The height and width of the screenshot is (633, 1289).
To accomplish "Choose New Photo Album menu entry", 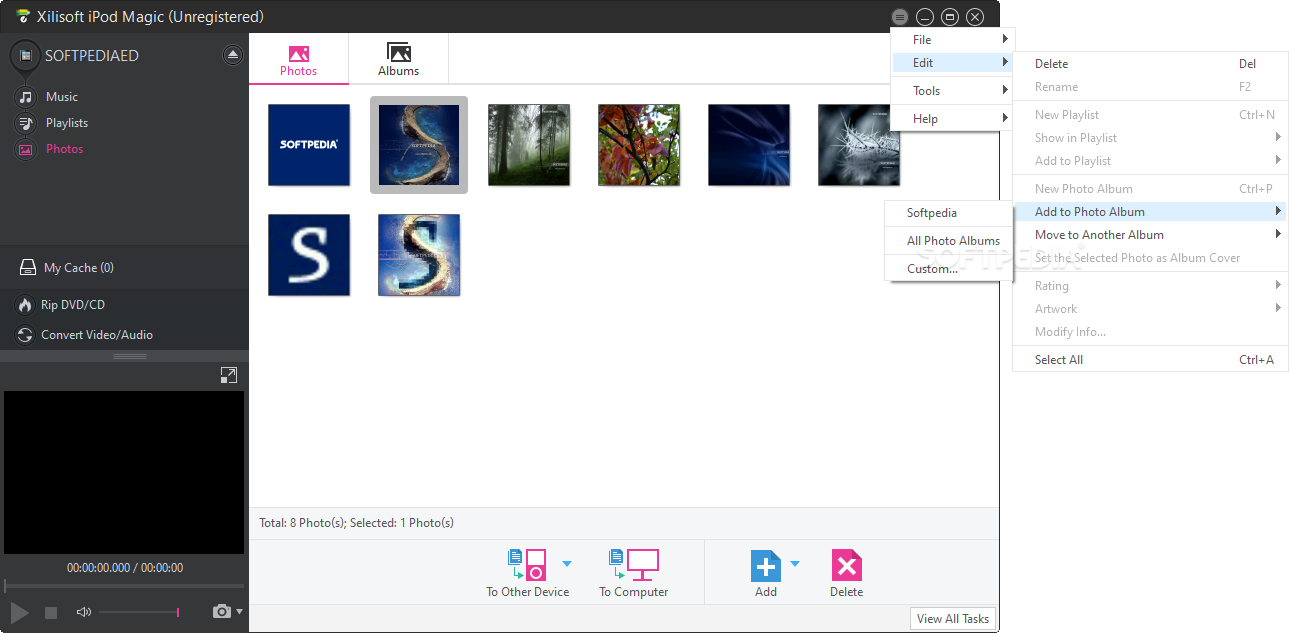I will [1150, 189].
